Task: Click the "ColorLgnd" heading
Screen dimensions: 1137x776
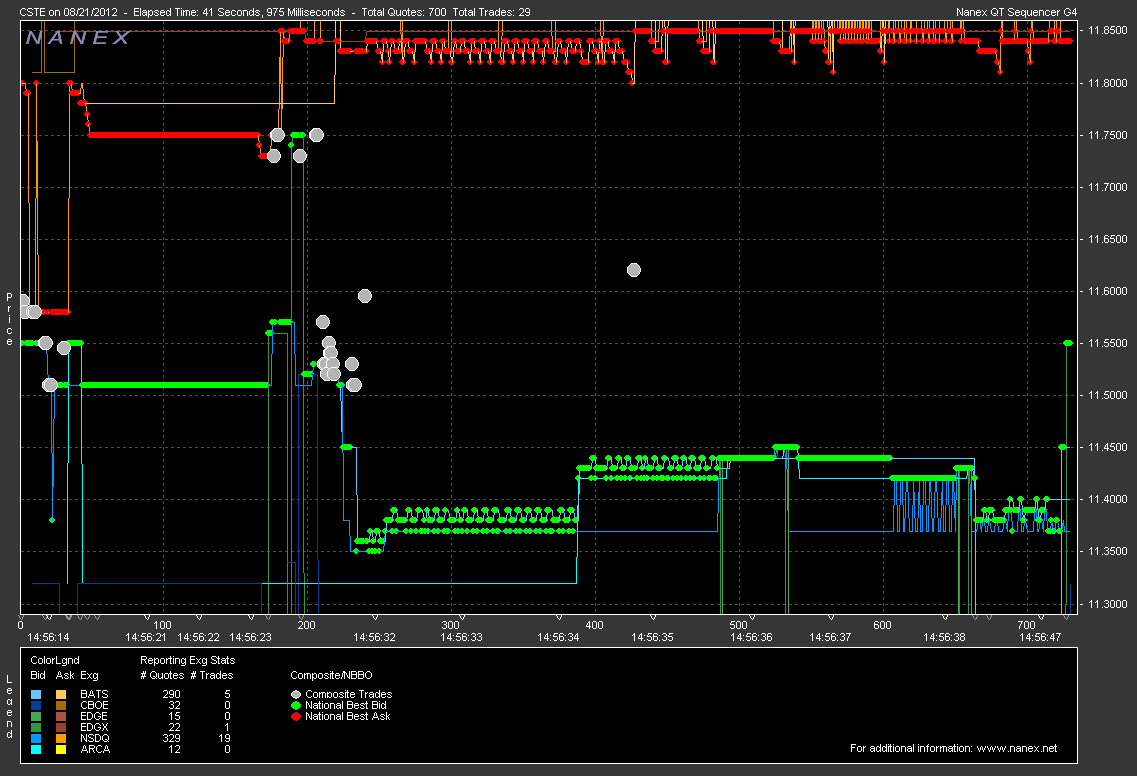Action: [55, 661]
